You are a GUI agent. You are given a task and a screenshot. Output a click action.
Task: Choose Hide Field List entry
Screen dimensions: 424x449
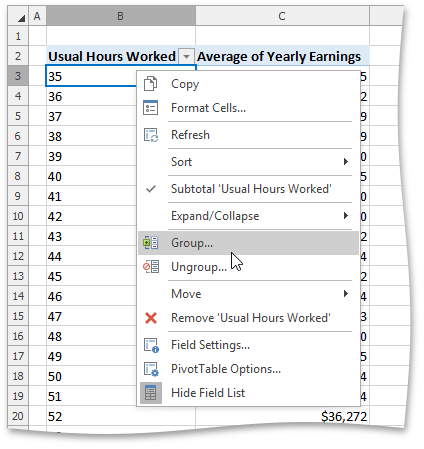click(x=248, y=393)
